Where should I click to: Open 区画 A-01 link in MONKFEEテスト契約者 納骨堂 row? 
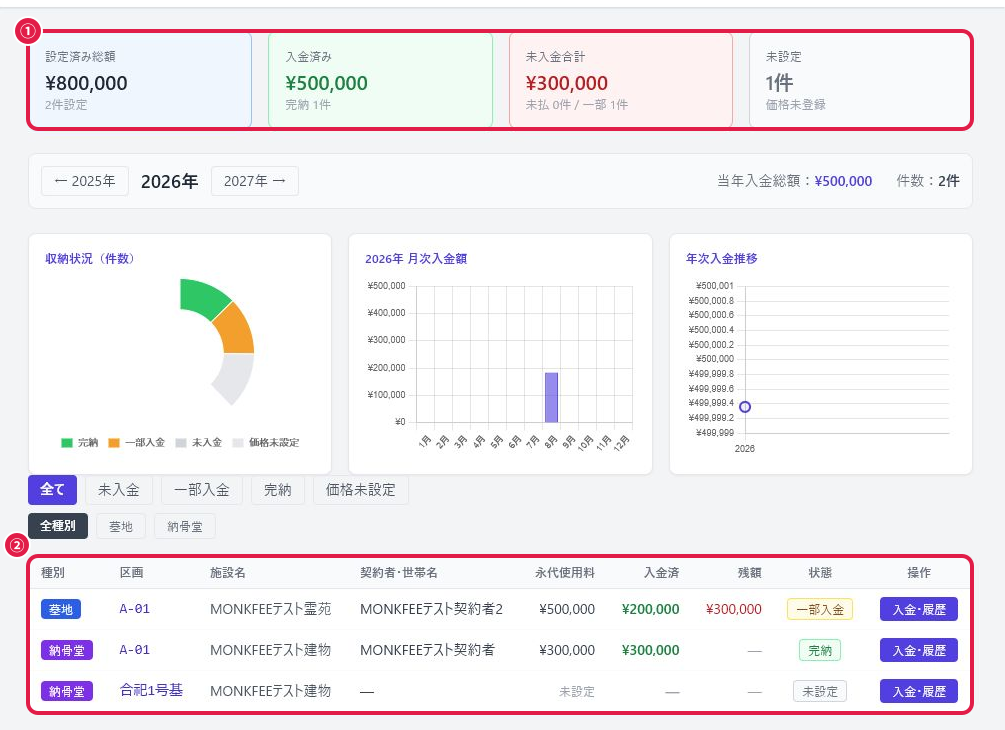pyautogui.click(x=135, y=650)
